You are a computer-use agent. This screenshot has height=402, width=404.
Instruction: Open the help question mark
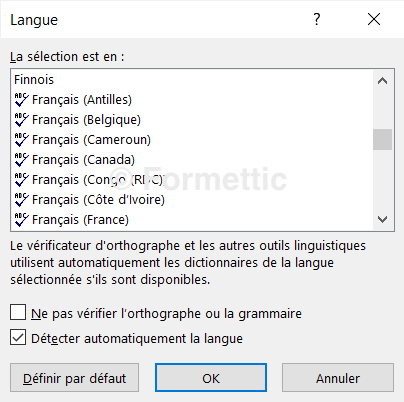(317, 19)
